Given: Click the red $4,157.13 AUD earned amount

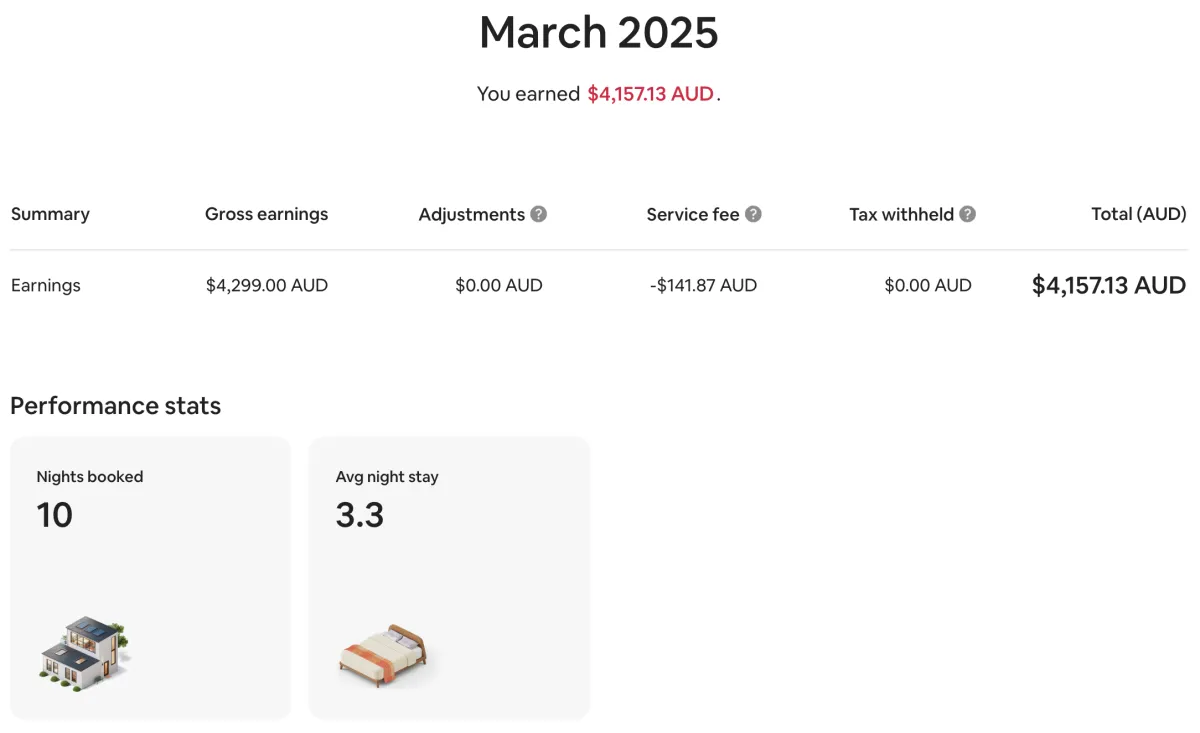Looking at the screenshot, I should click(x=650, y=94).
